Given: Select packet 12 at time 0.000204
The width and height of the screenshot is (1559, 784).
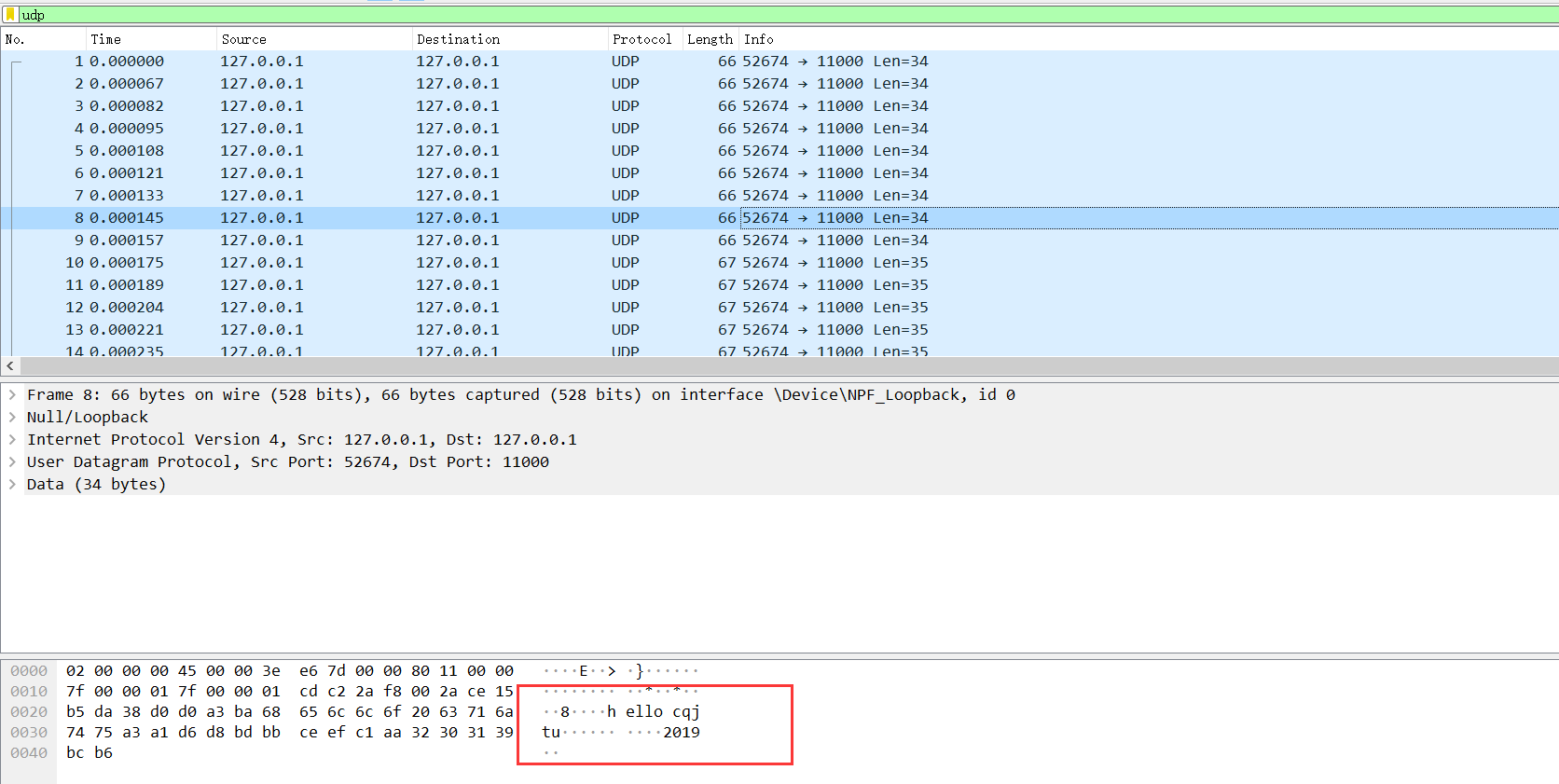Looking at the screenshot, I should coord(779,308).
